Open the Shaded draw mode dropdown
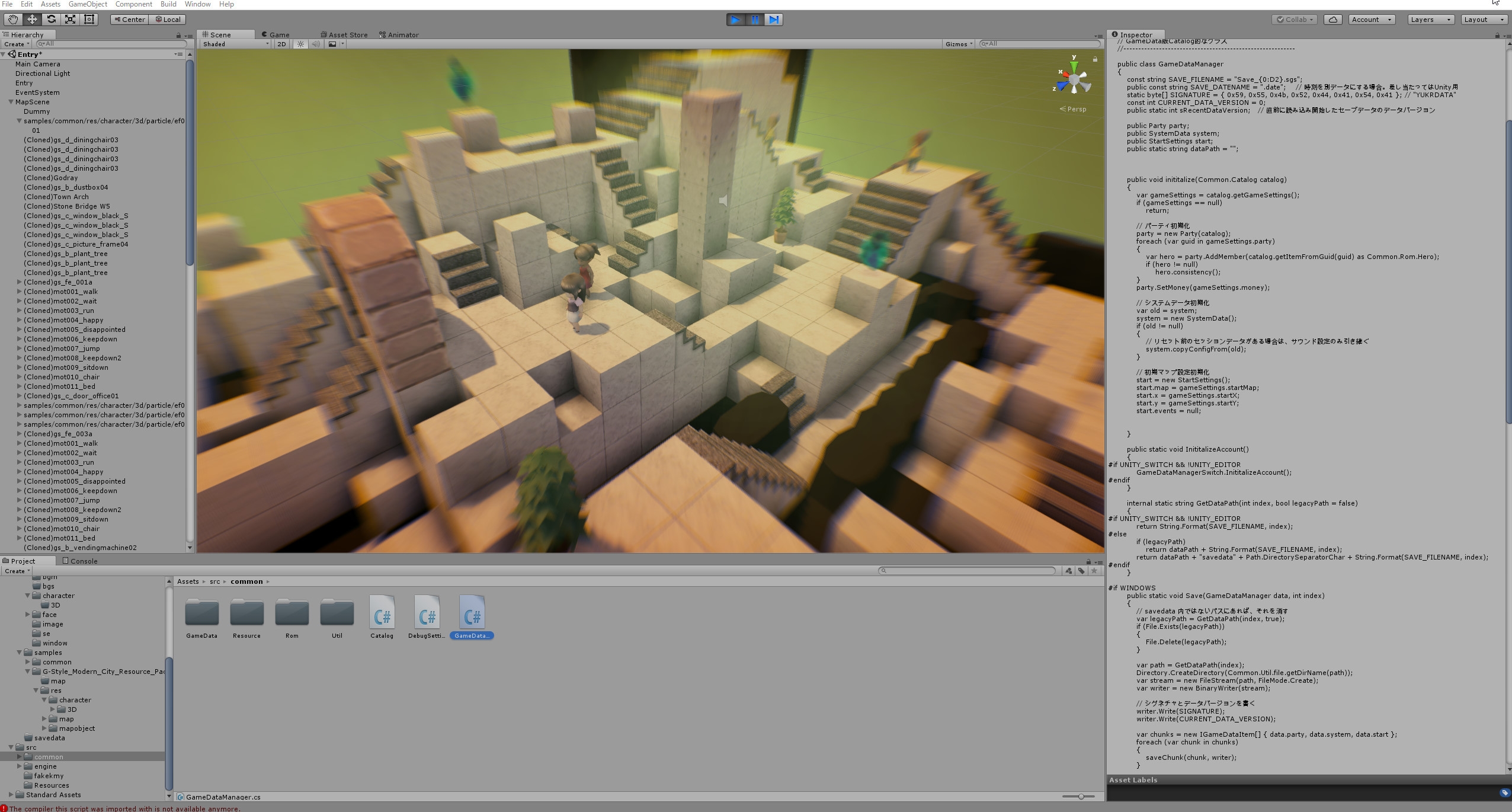Screen dimensions: 1512x812 point(235,44)
